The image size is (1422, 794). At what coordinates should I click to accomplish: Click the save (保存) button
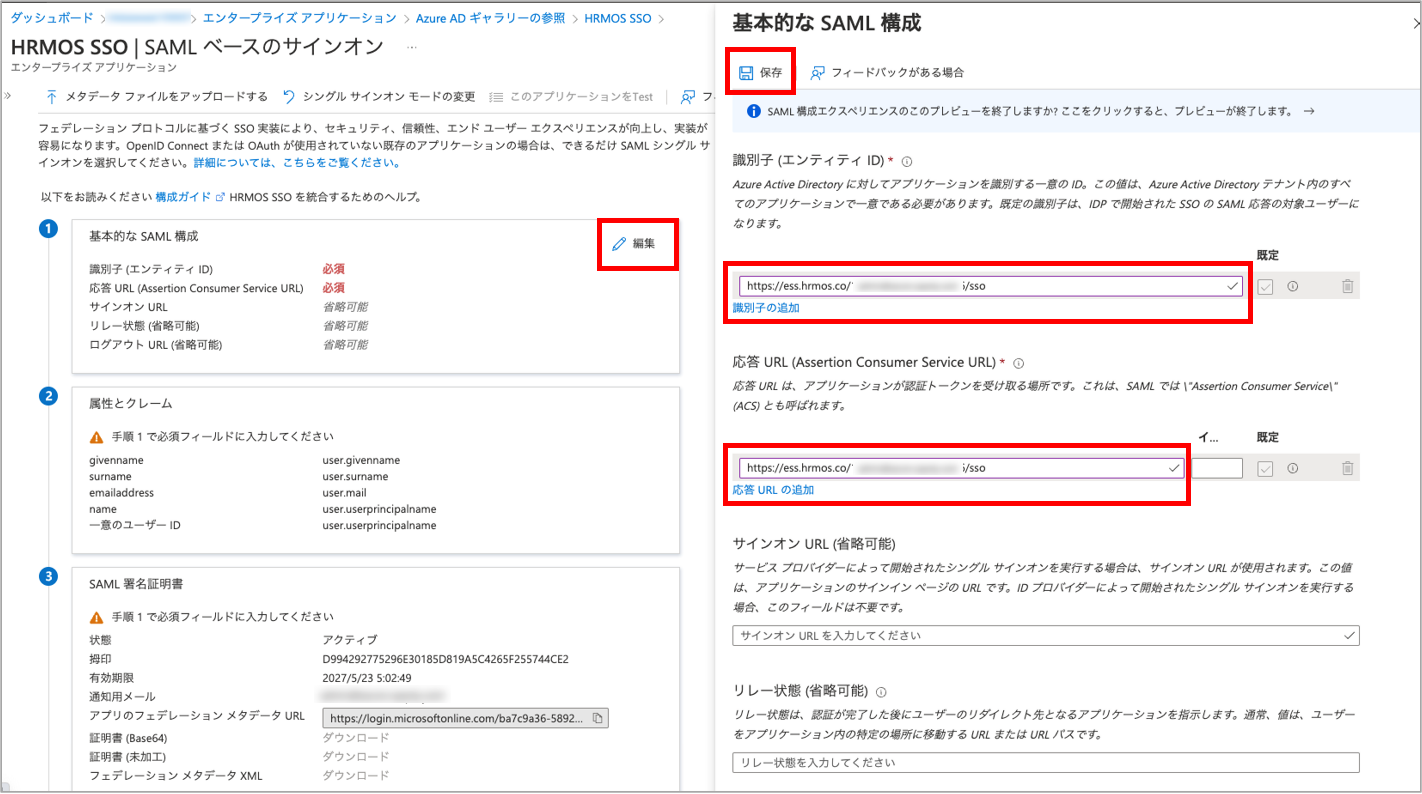(x=760, y=72)
